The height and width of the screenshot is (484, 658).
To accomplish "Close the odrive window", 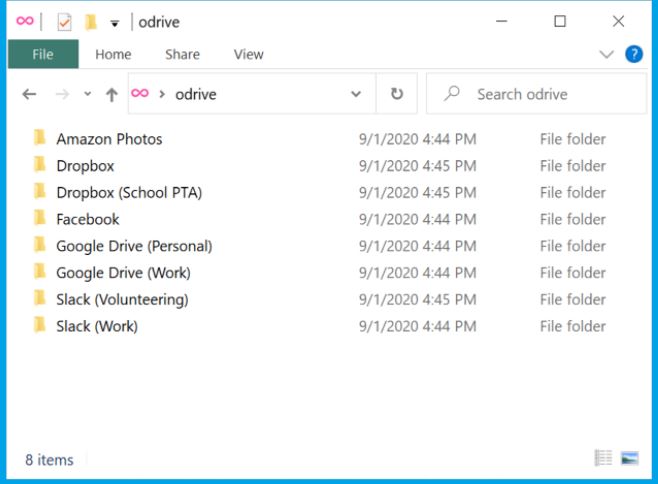I will (x=618, y=21).
